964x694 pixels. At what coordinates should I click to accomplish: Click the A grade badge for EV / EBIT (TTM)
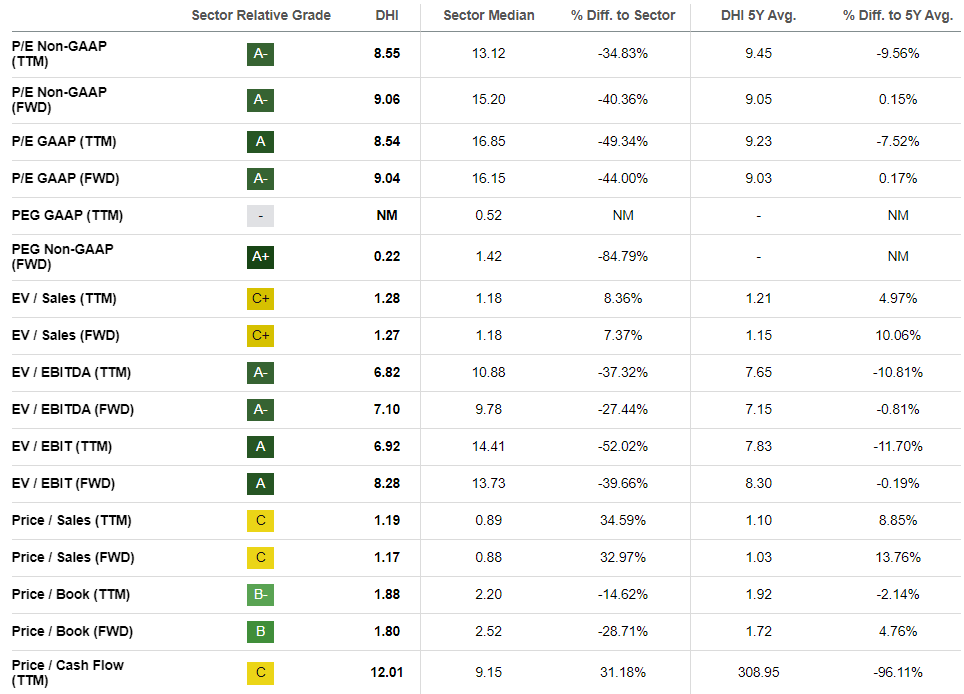point(260,447)
